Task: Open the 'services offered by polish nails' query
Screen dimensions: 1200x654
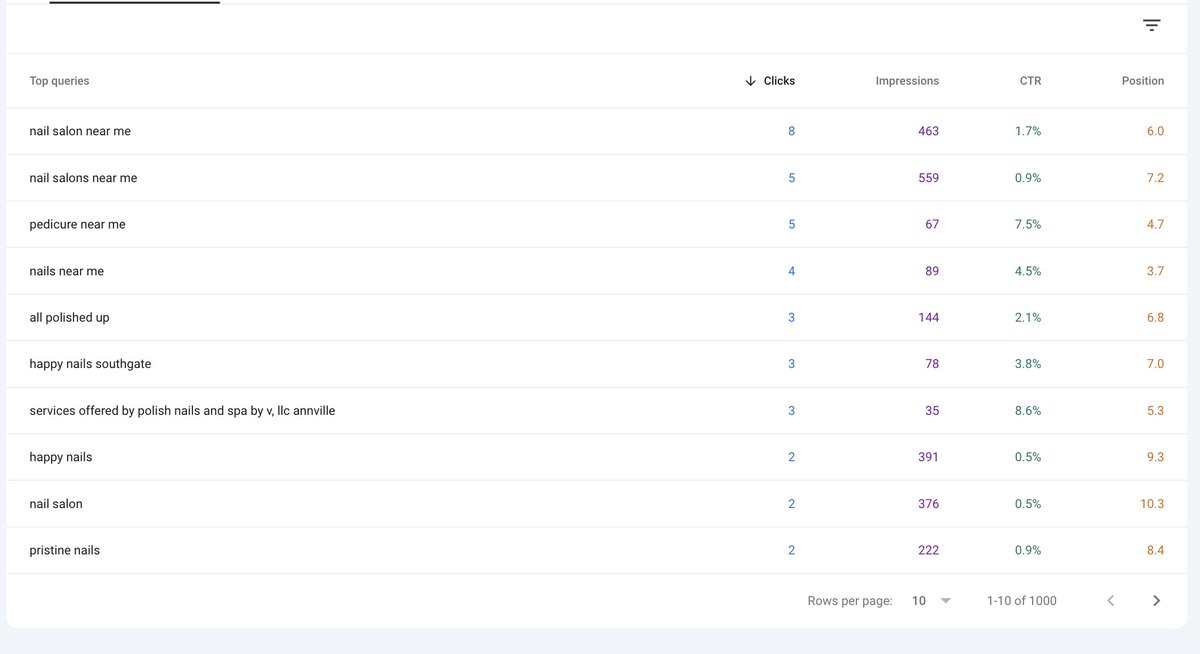Action: (182, 411)
